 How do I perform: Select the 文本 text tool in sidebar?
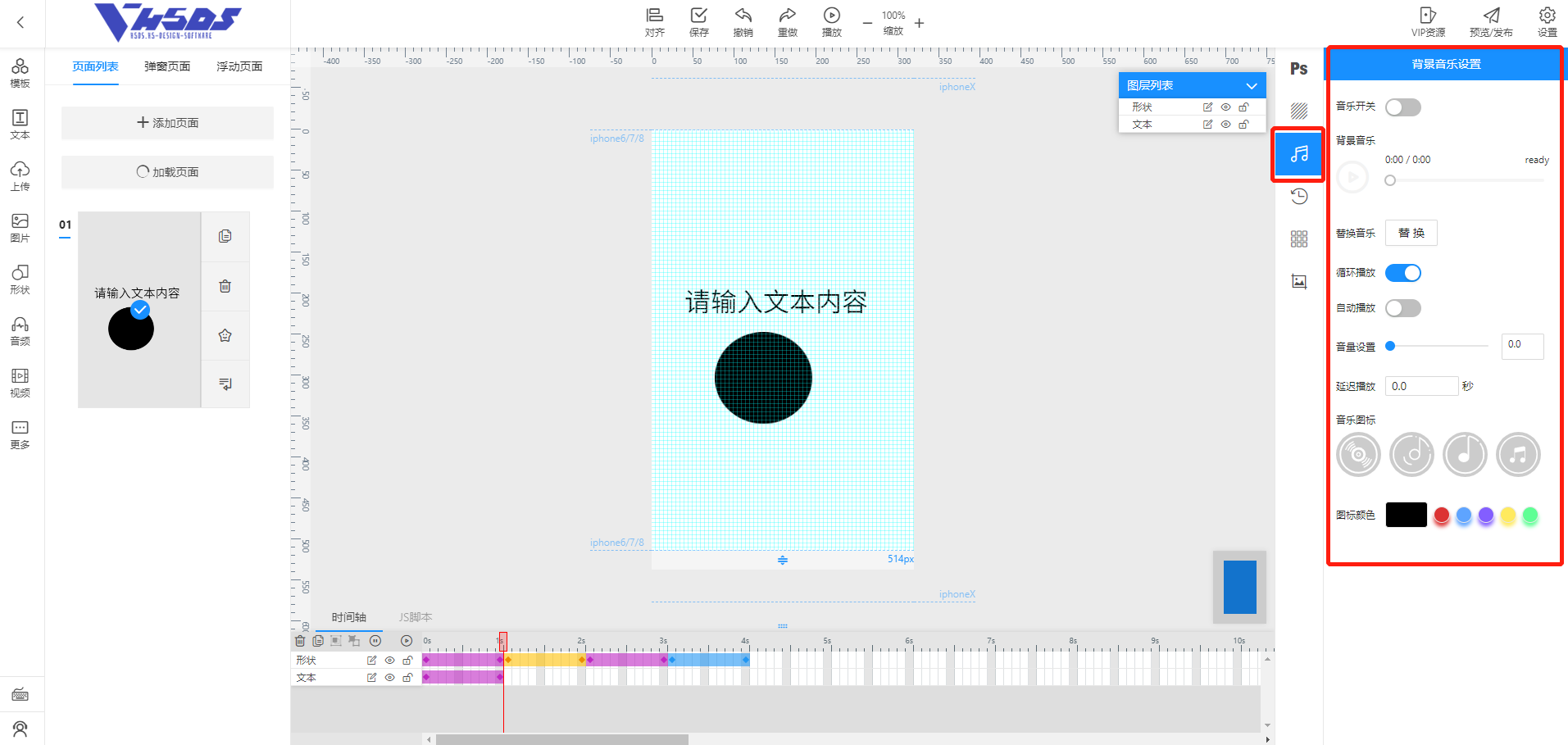coord(20,125)
